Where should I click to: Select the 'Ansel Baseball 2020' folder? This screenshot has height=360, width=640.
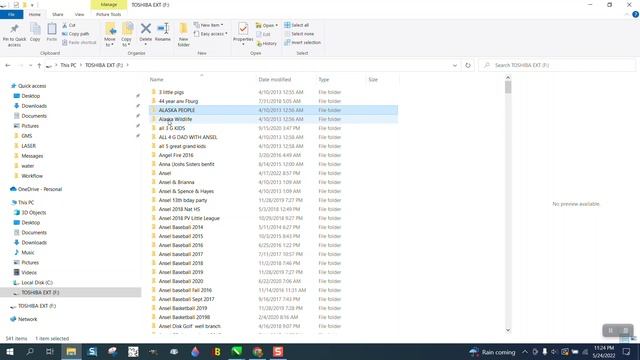point(181,281)
